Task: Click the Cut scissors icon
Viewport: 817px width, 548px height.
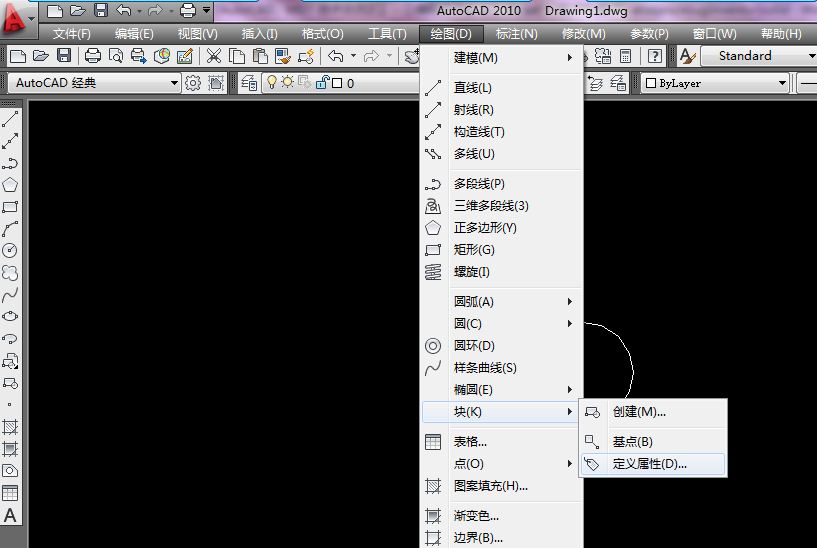Action: [x=214, y=55]
